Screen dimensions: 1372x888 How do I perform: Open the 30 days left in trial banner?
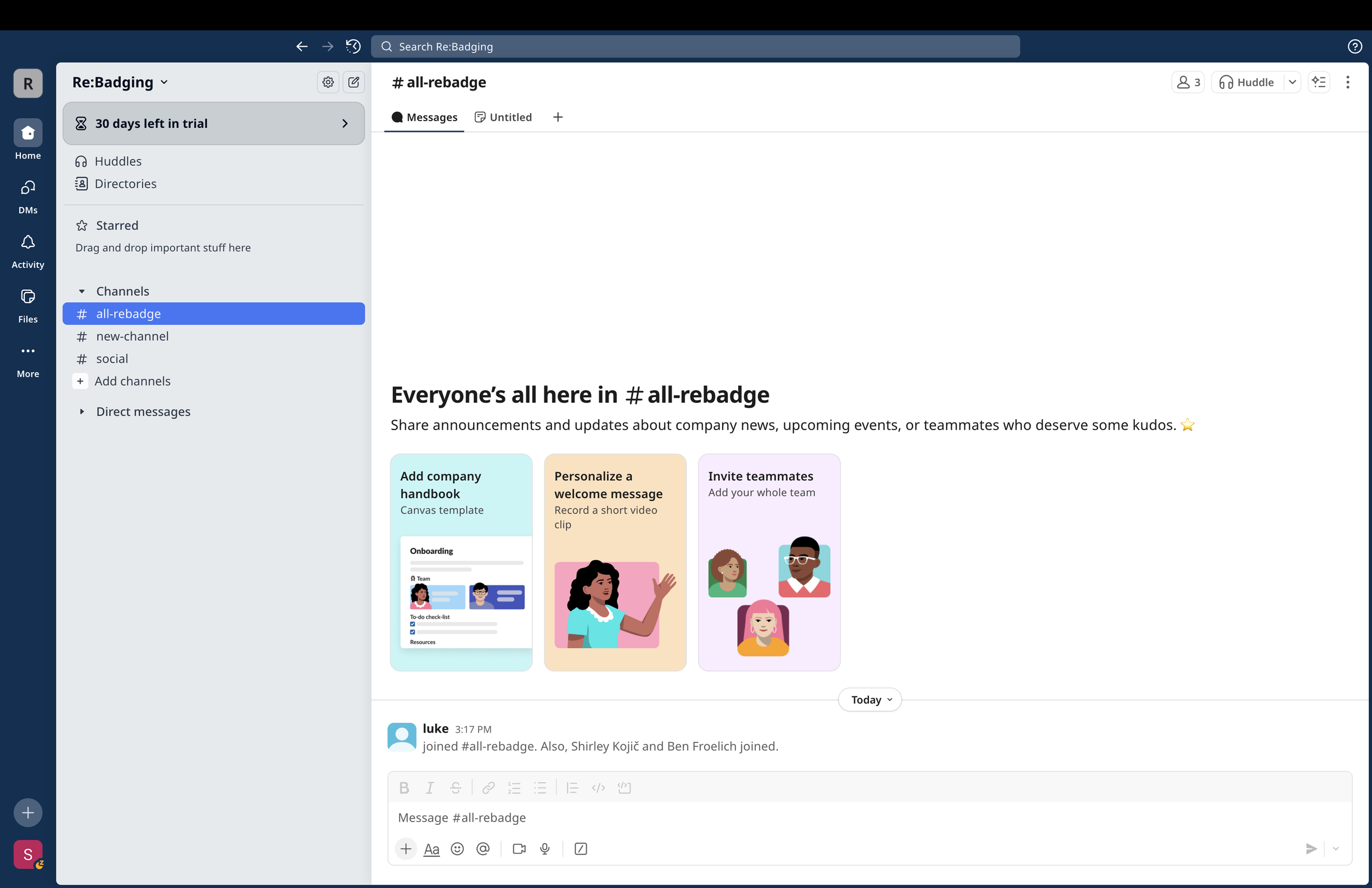pyautogui.click(x=213, y=123)
